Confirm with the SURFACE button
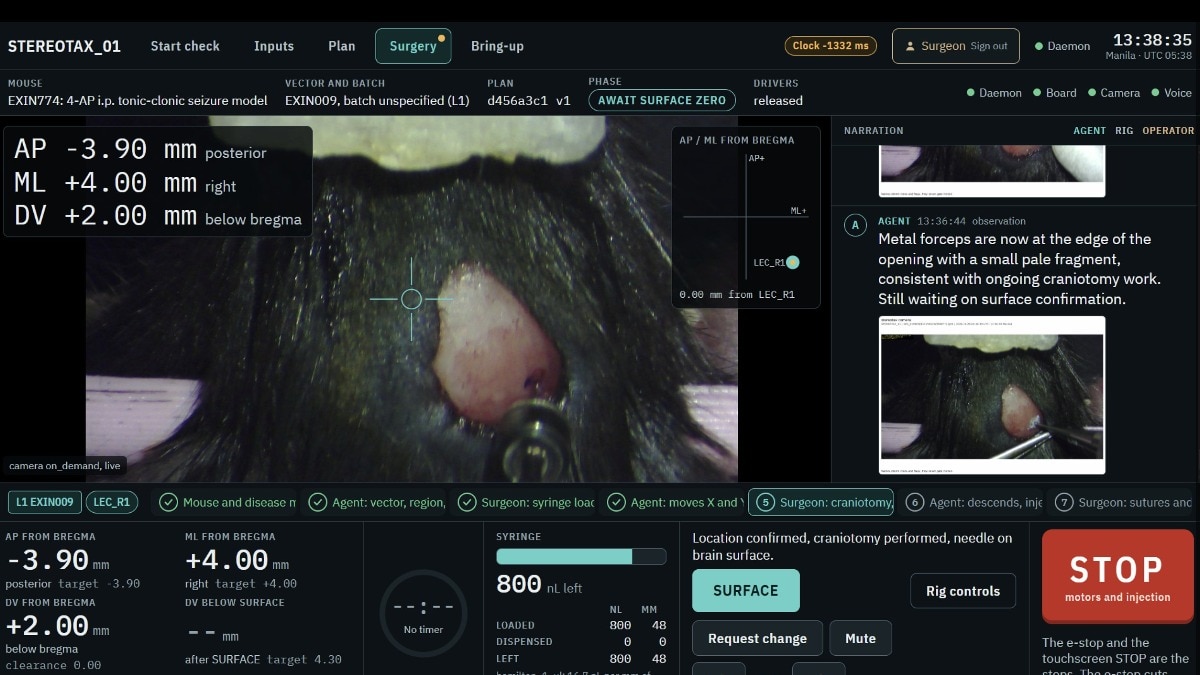Image resolution: width=1200 pixels, height=675 pixels. [x=746, y=590]
